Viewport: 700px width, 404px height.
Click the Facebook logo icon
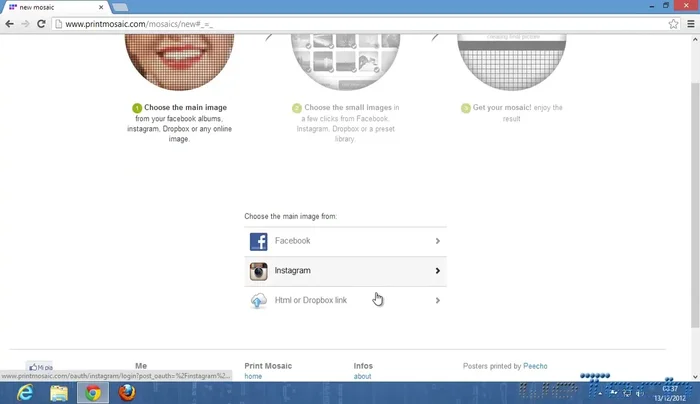click(x=258, y=241)
